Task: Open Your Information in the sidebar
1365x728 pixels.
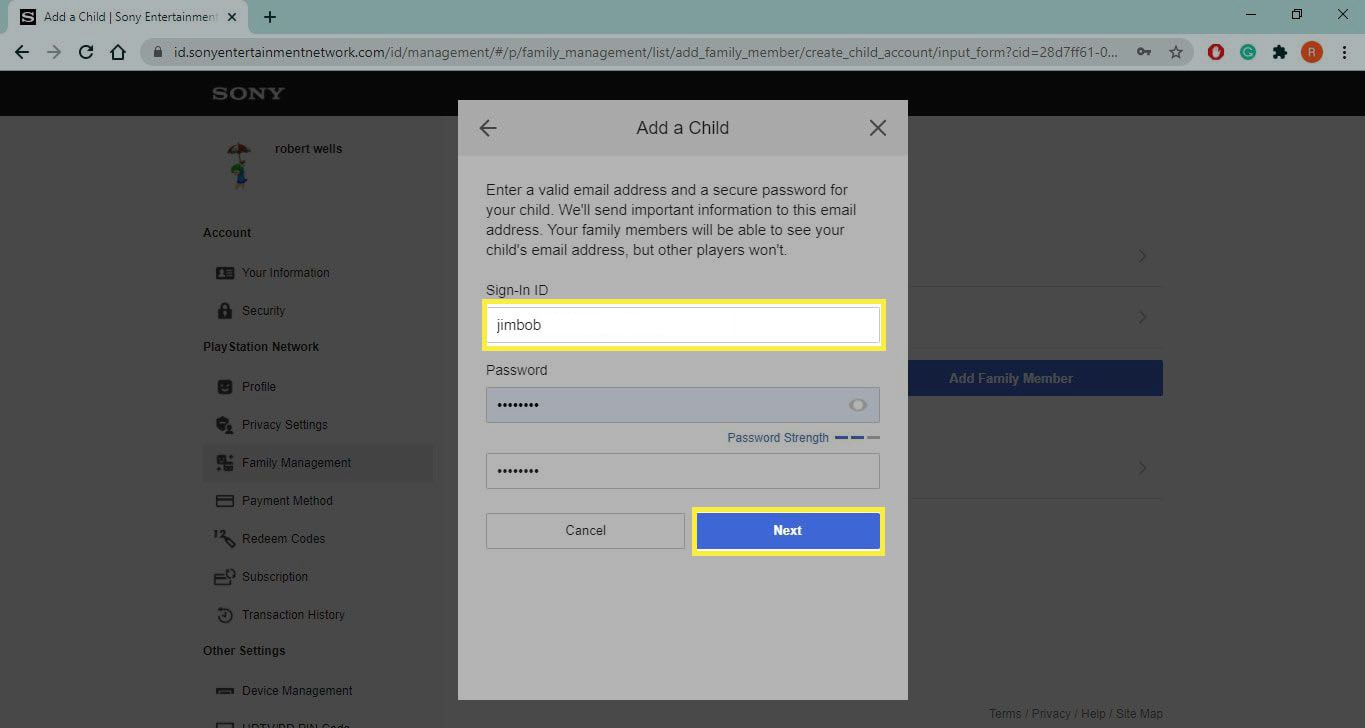Action: pos(285,273)
